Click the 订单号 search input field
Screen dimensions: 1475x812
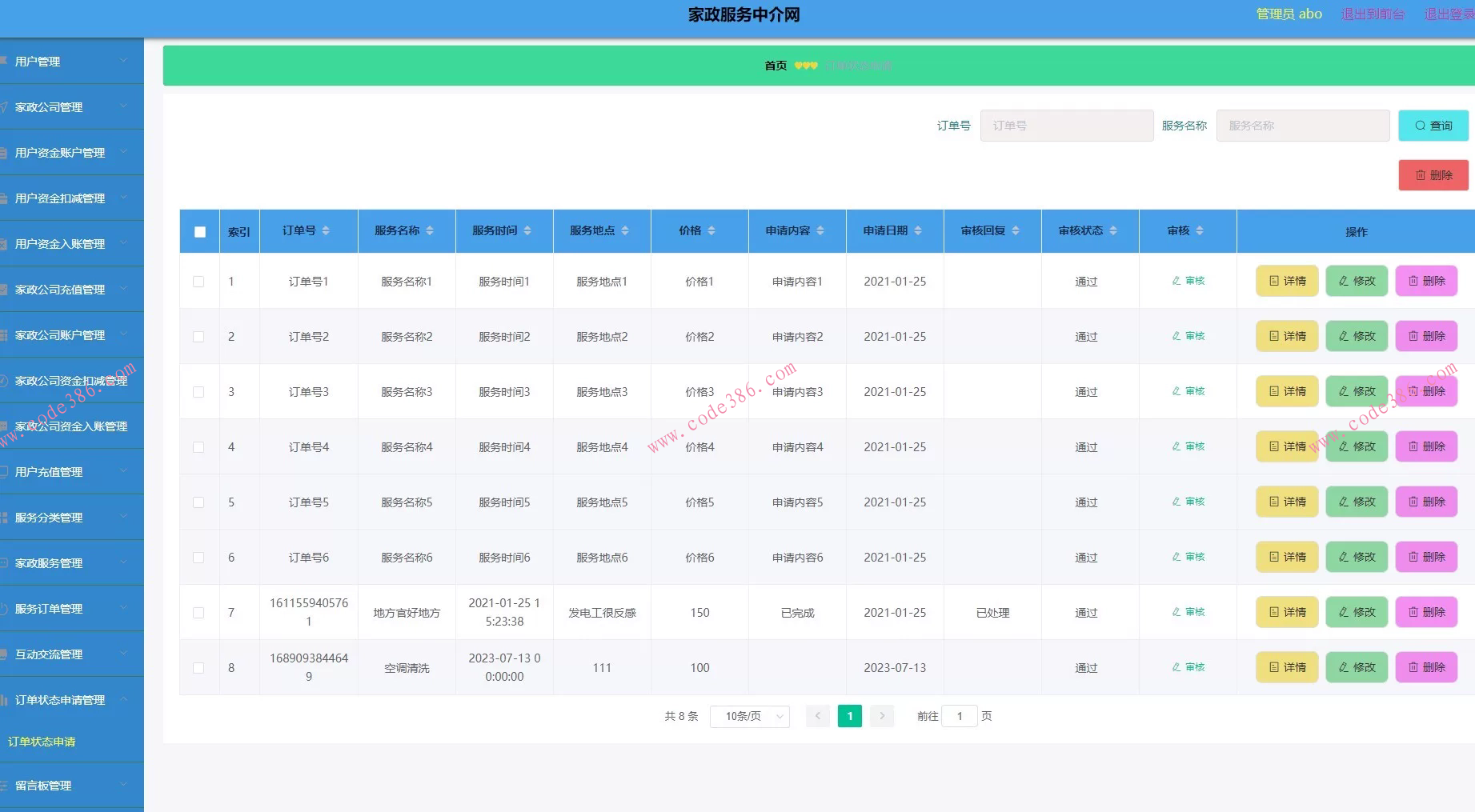1066,126
